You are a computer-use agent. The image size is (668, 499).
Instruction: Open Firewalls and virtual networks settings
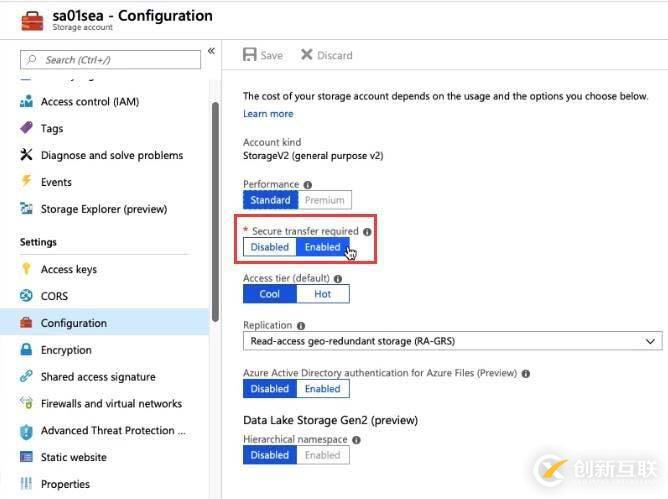click(x=111, y=404)
